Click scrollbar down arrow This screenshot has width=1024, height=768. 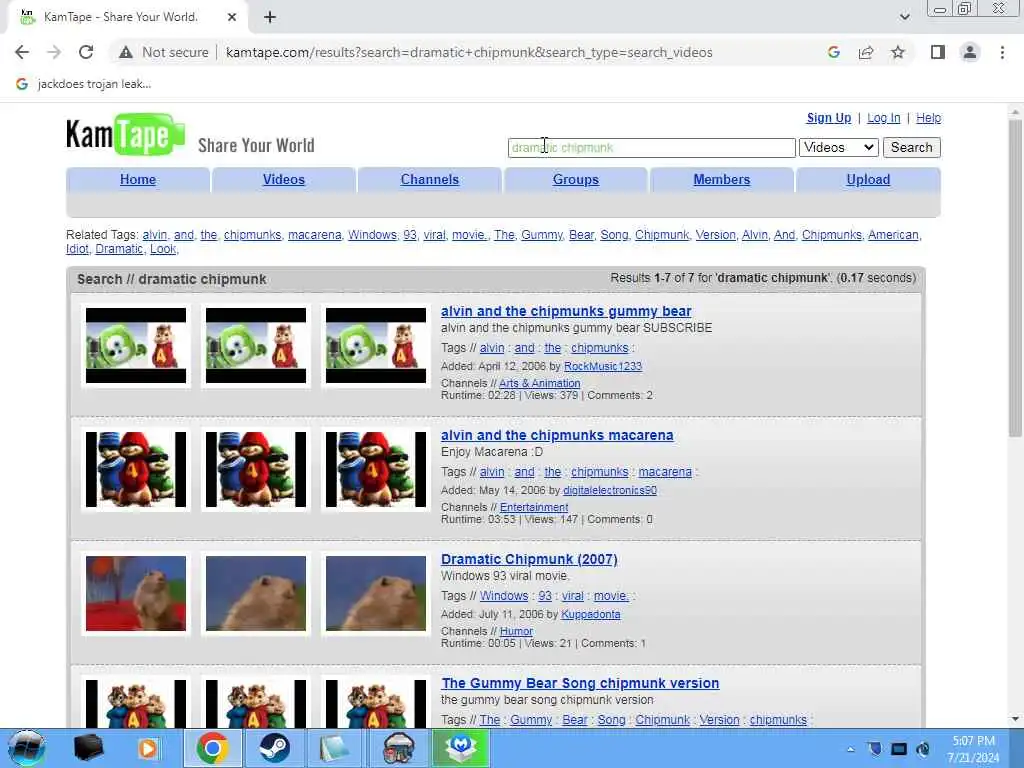tap(1015, 719)
